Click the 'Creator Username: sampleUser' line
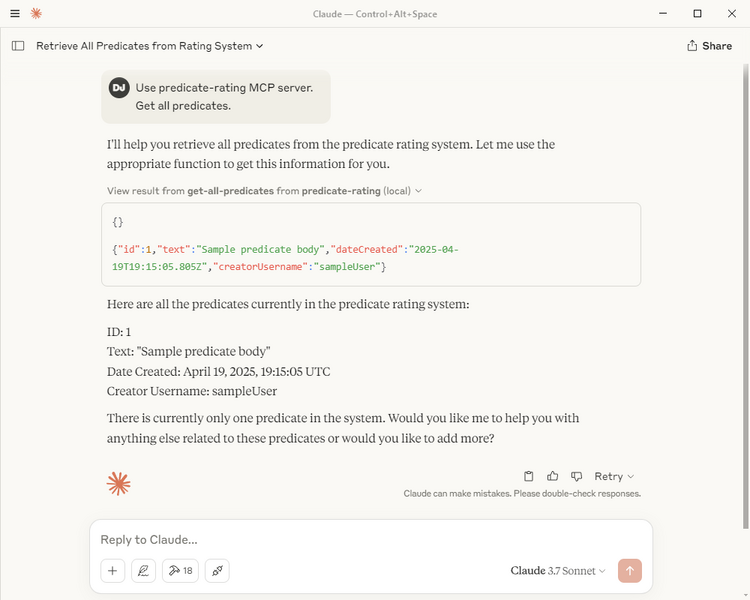750x600 pixels. (192, 391)
